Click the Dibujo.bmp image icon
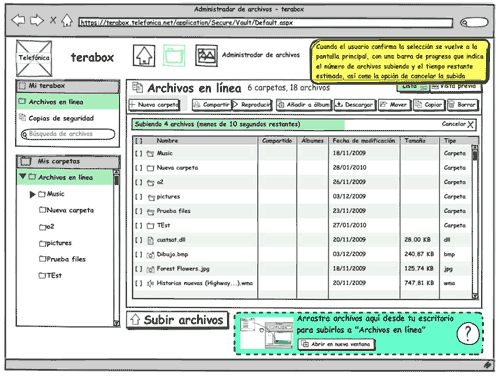This screenshot has height=376, width=500. [151, 255]
